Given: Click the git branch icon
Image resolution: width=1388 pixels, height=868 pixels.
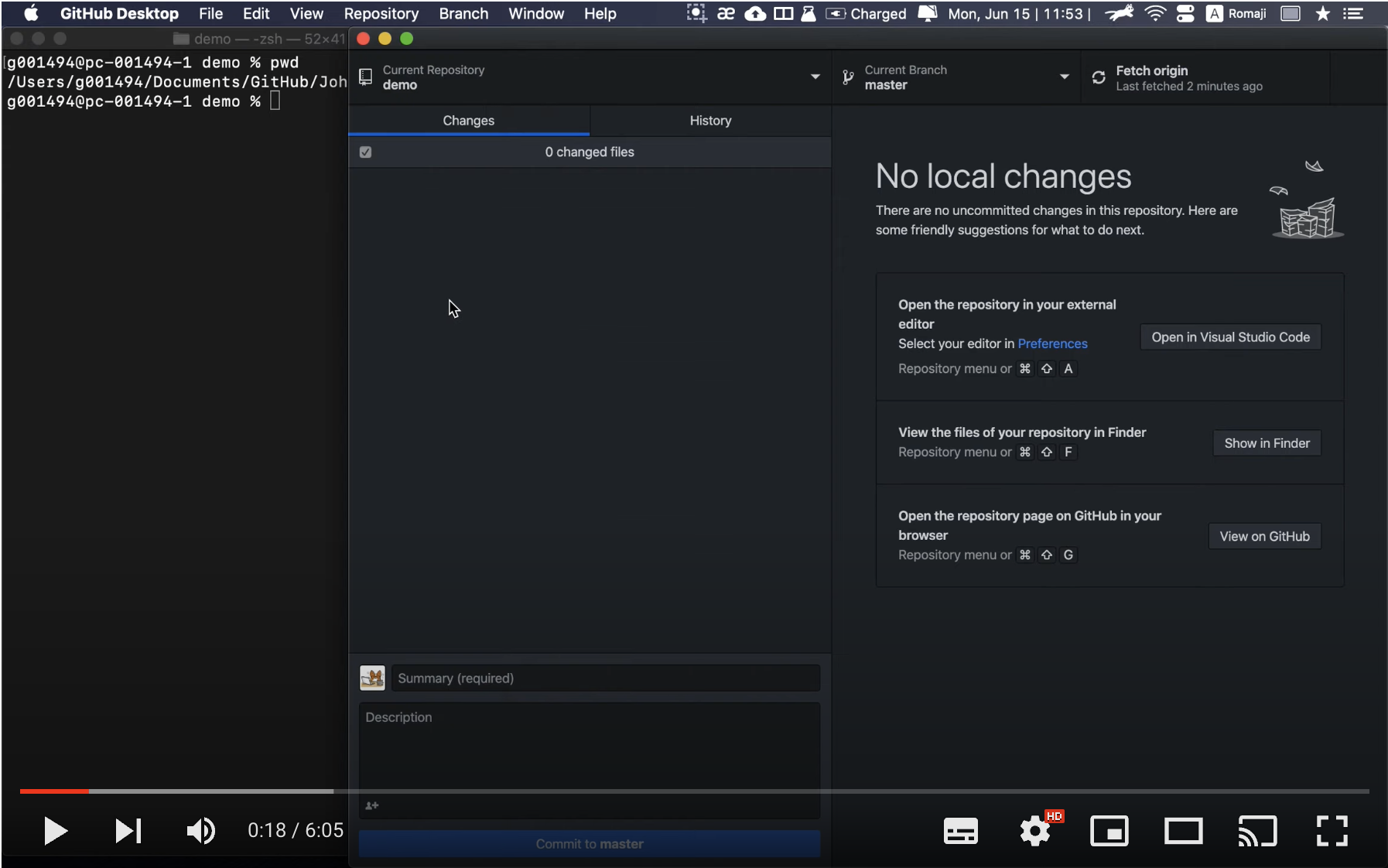Looking at the screenshot, I should click(849, 77).
